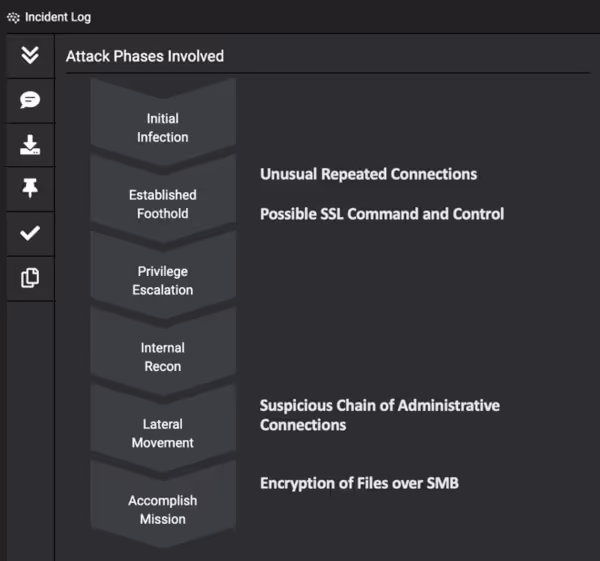Click the Incident Log title
The image size is (600, 561).
[58, 17]
